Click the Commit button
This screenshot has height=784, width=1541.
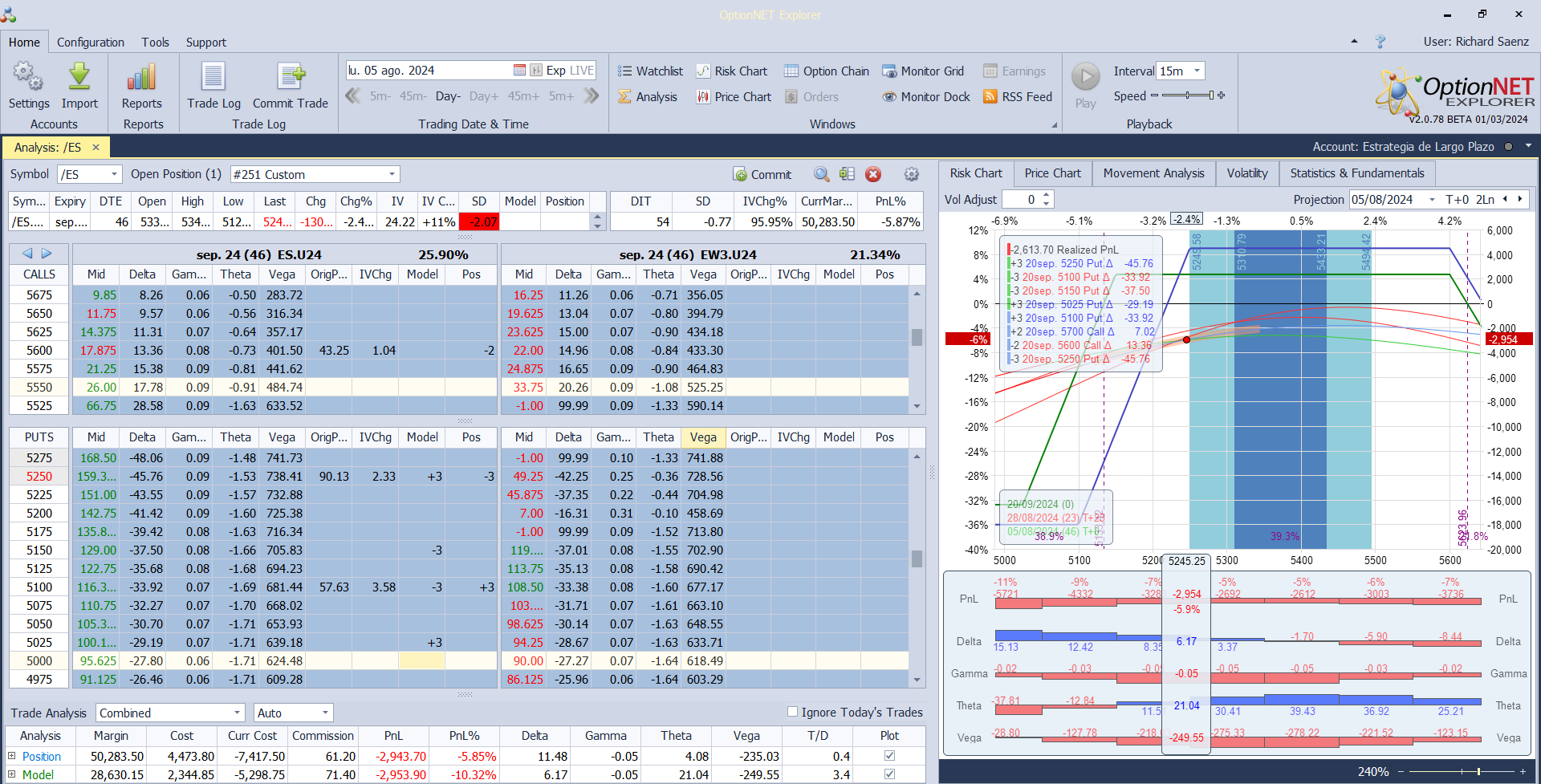[762, 174]
